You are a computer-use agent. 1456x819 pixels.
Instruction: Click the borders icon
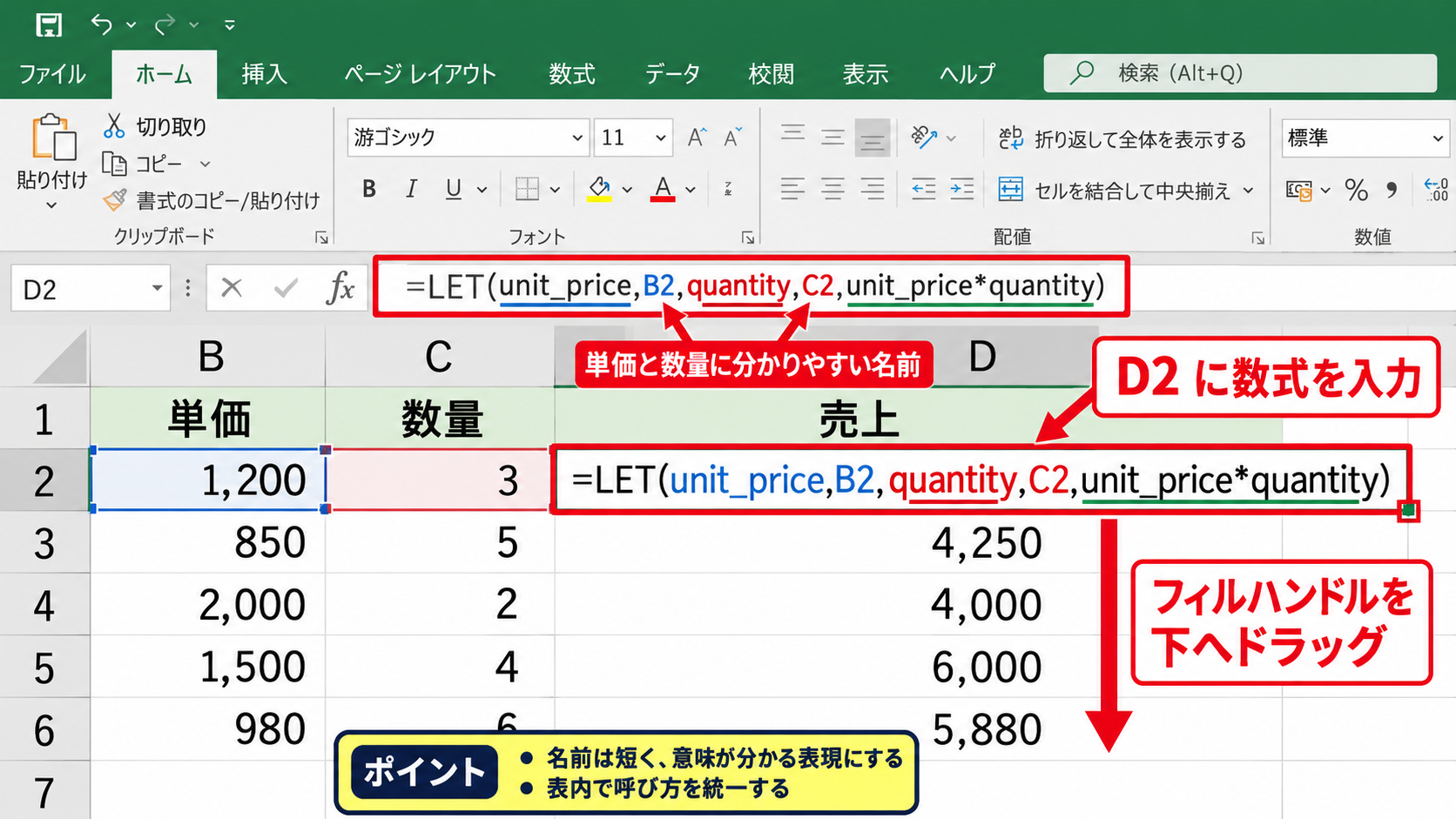pos(527,189)
